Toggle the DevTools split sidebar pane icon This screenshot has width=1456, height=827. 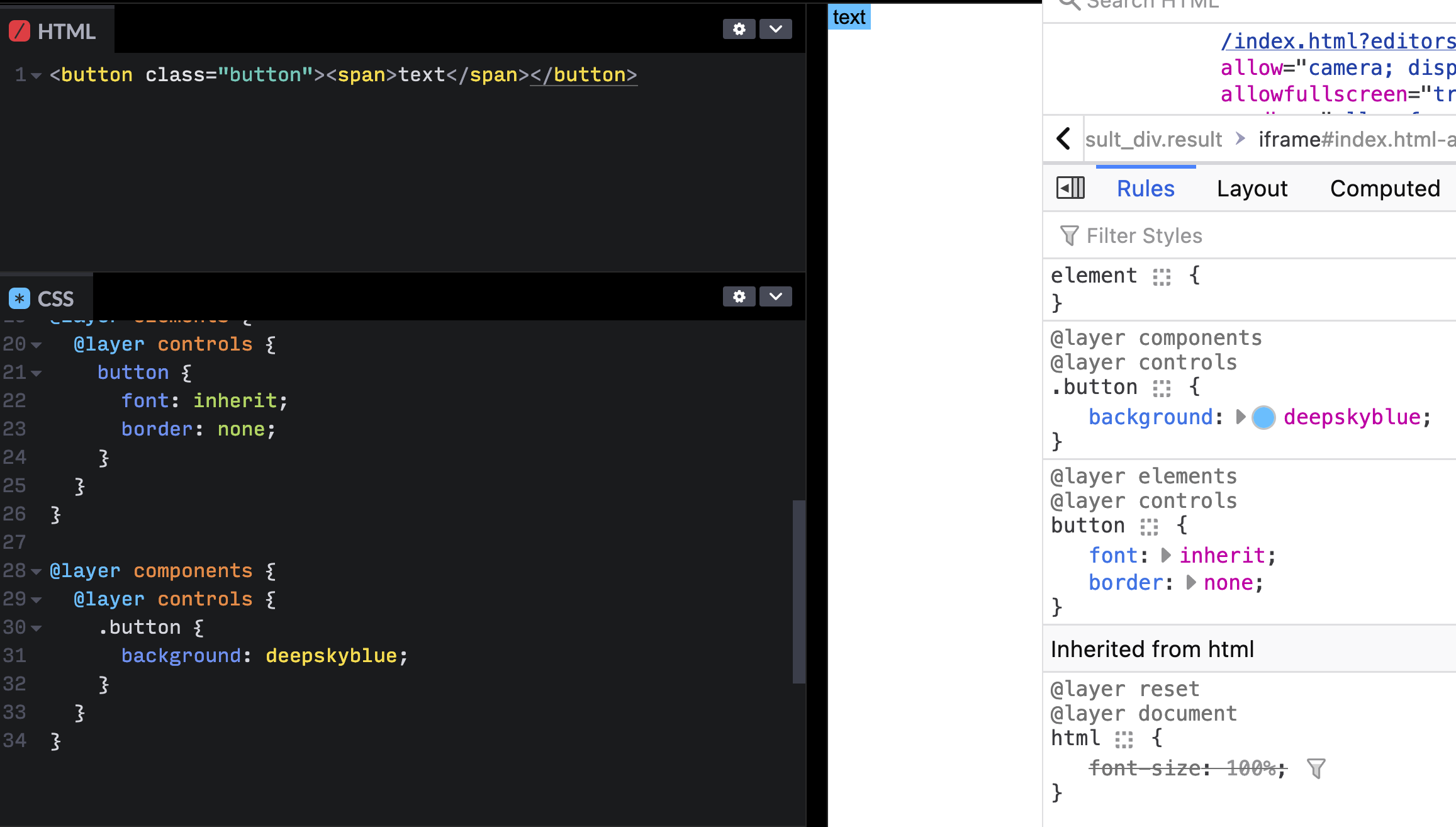(x=1070, y=188)
